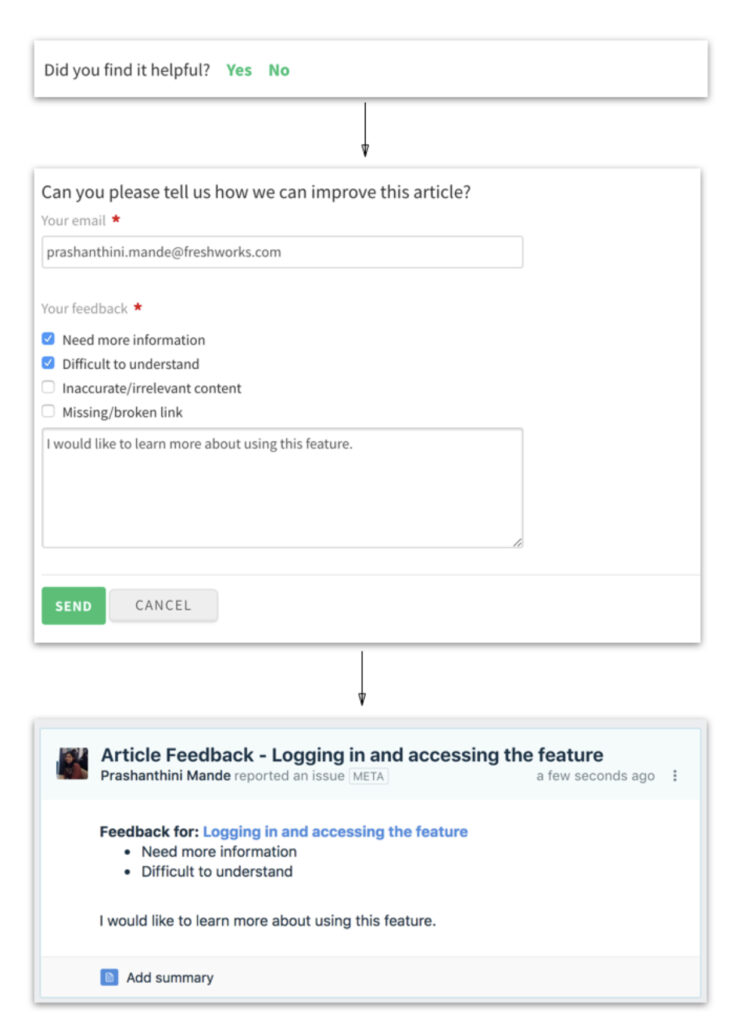Viewport: 742px width, 1024px height.
Task: Click the textarea resize handle corner
Action: click(517, 543)
